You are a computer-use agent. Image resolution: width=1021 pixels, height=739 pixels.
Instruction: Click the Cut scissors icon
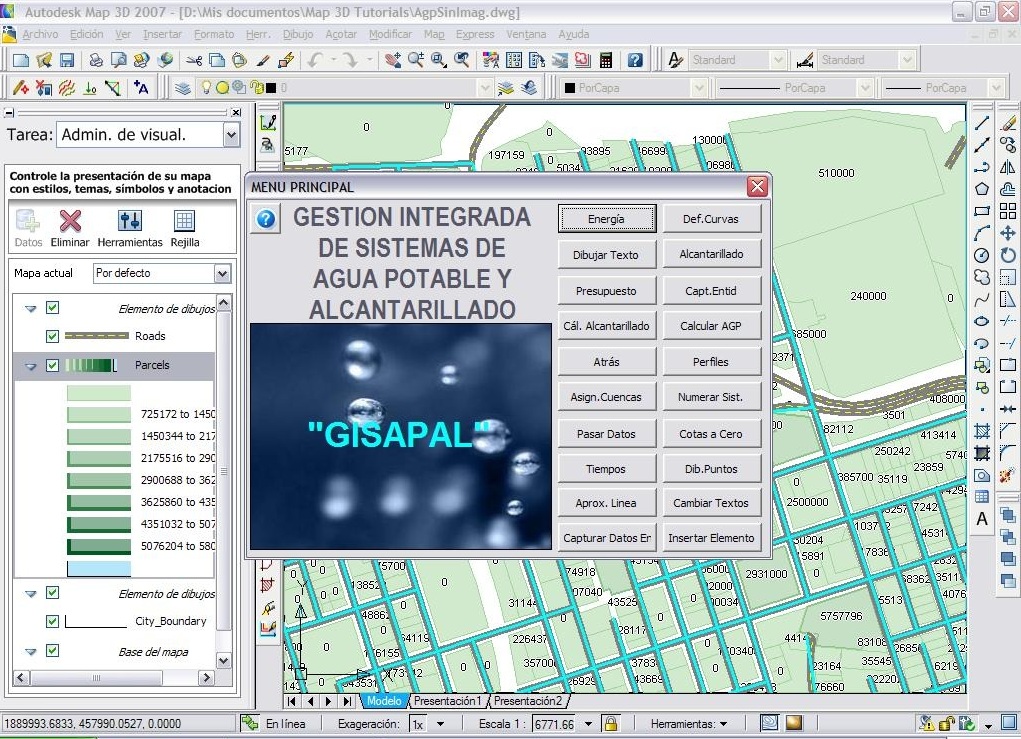[194, 60]
